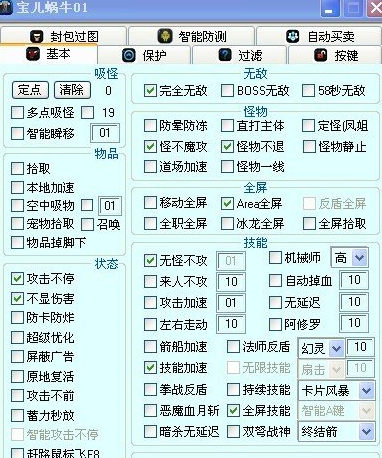Uncheck the 攻击不停 option
This screenshot has height=458, width=382.
point(17,279)
